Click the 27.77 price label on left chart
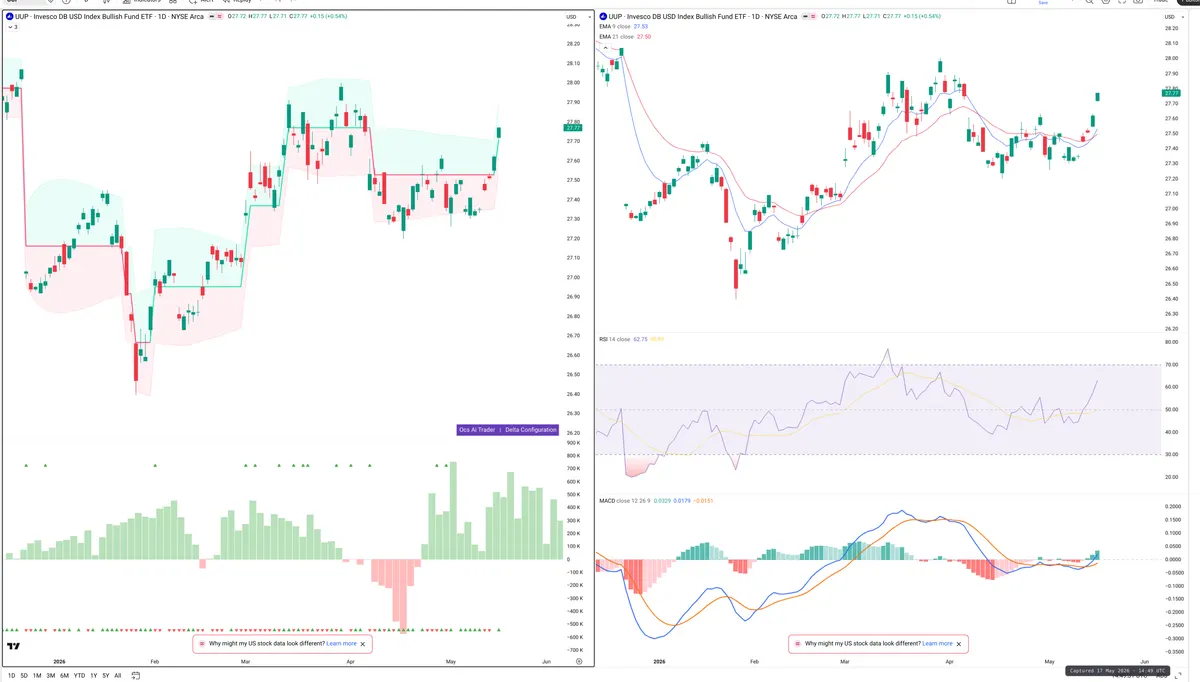Screen dimensions: 1200x682 pos(573,128)
